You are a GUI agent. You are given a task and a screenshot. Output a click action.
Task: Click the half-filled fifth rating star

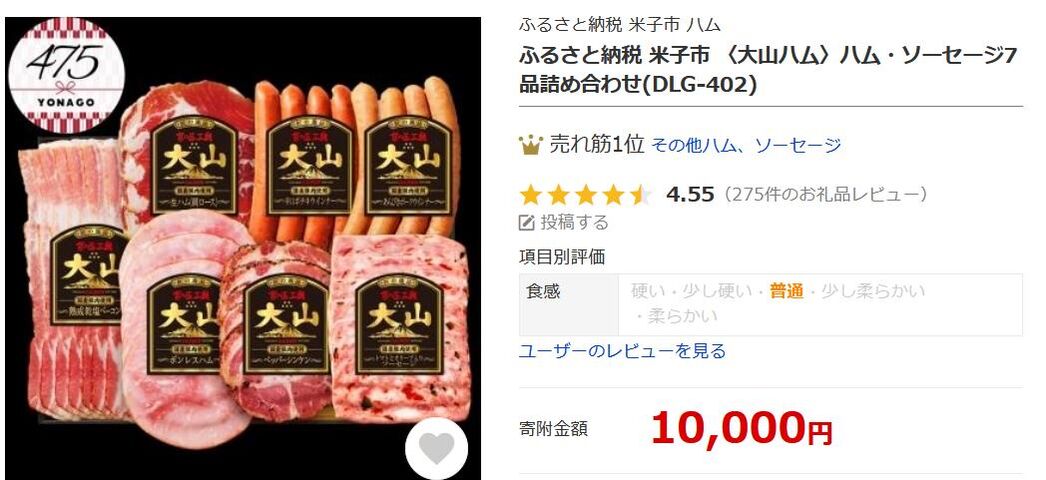click(x=640, y=195)
